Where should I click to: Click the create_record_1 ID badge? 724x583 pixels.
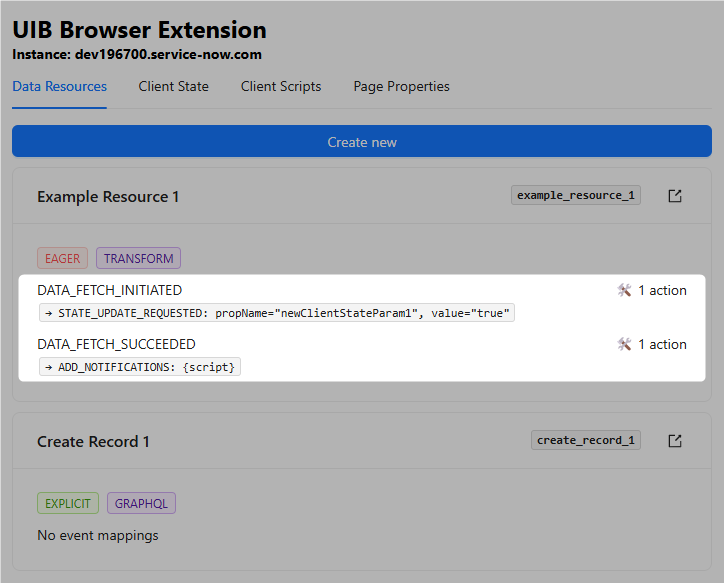tap(585, 441)
